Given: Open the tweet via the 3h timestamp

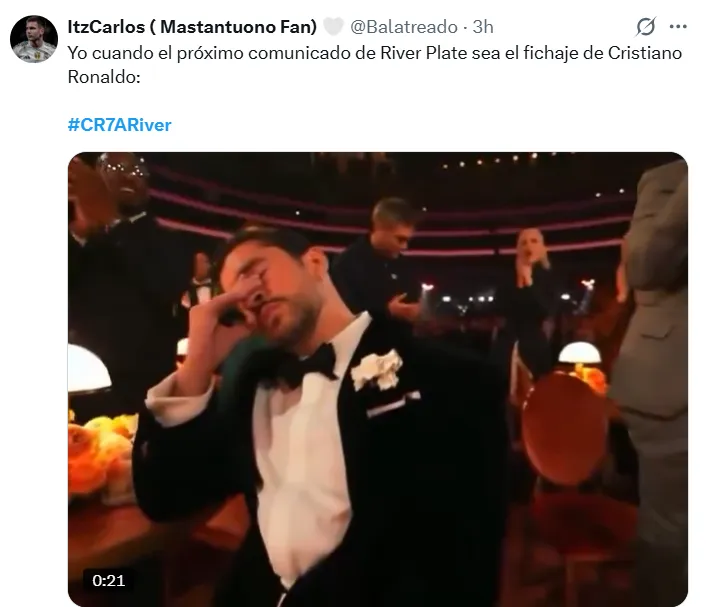Looking at the screenshot, I should tap(483, 27).
